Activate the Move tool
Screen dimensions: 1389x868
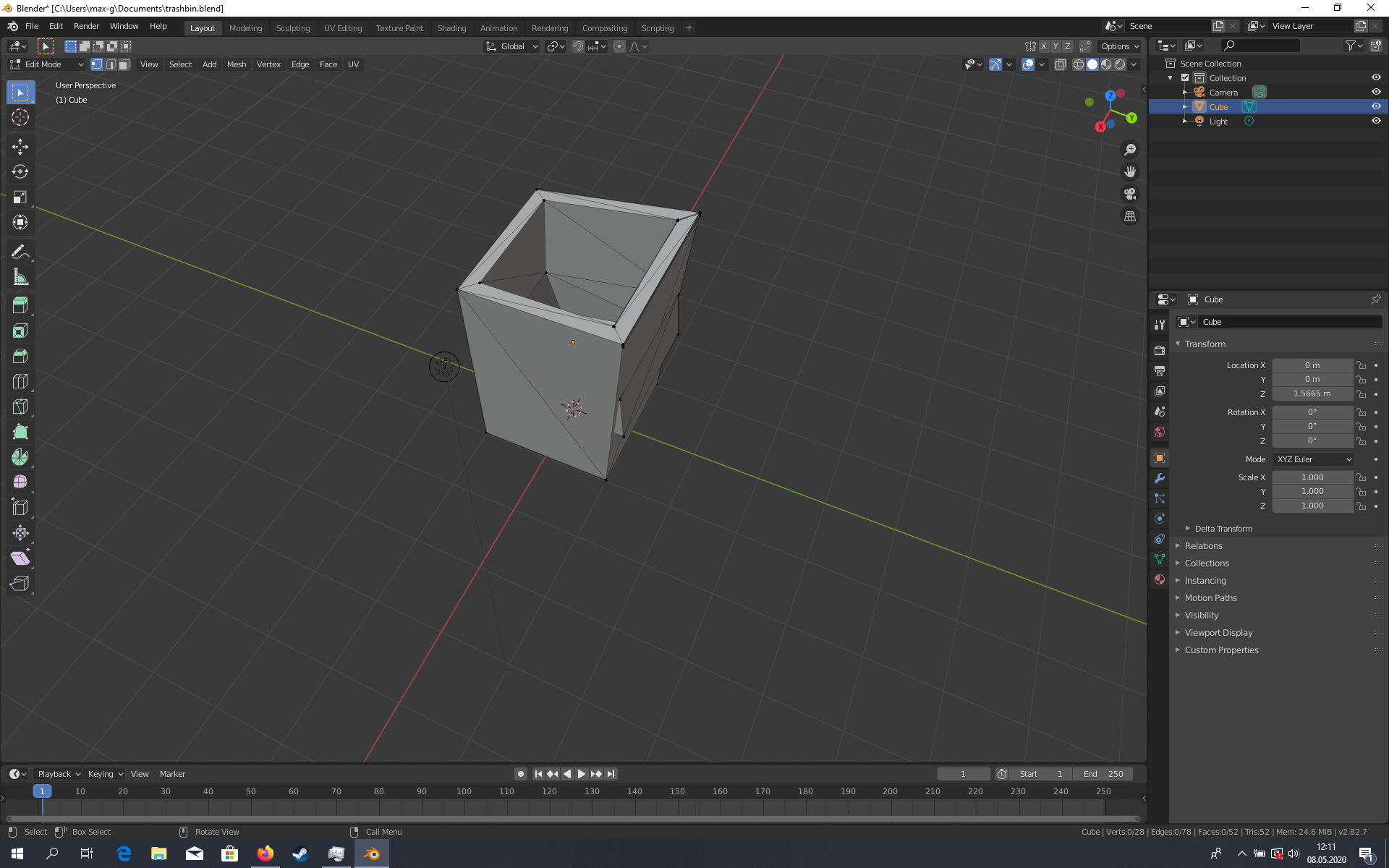point(20,146)
